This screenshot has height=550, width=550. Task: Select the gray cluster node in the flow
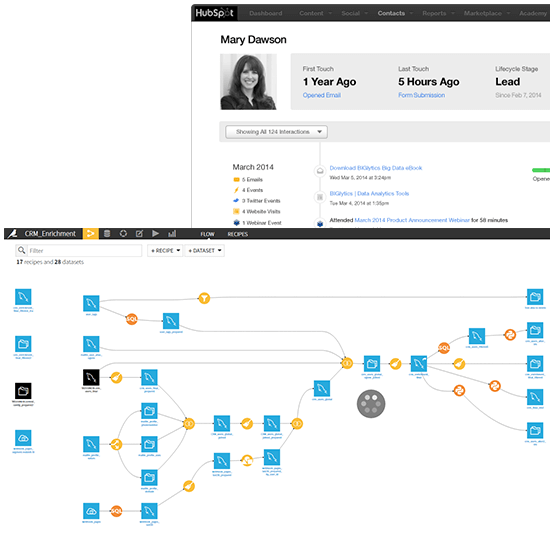(371, 404)
